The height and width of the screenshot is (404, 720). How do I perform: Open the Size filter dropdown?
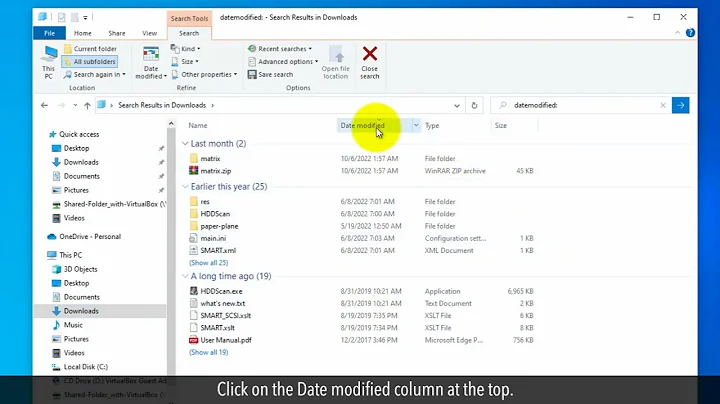tap(185, 62)
